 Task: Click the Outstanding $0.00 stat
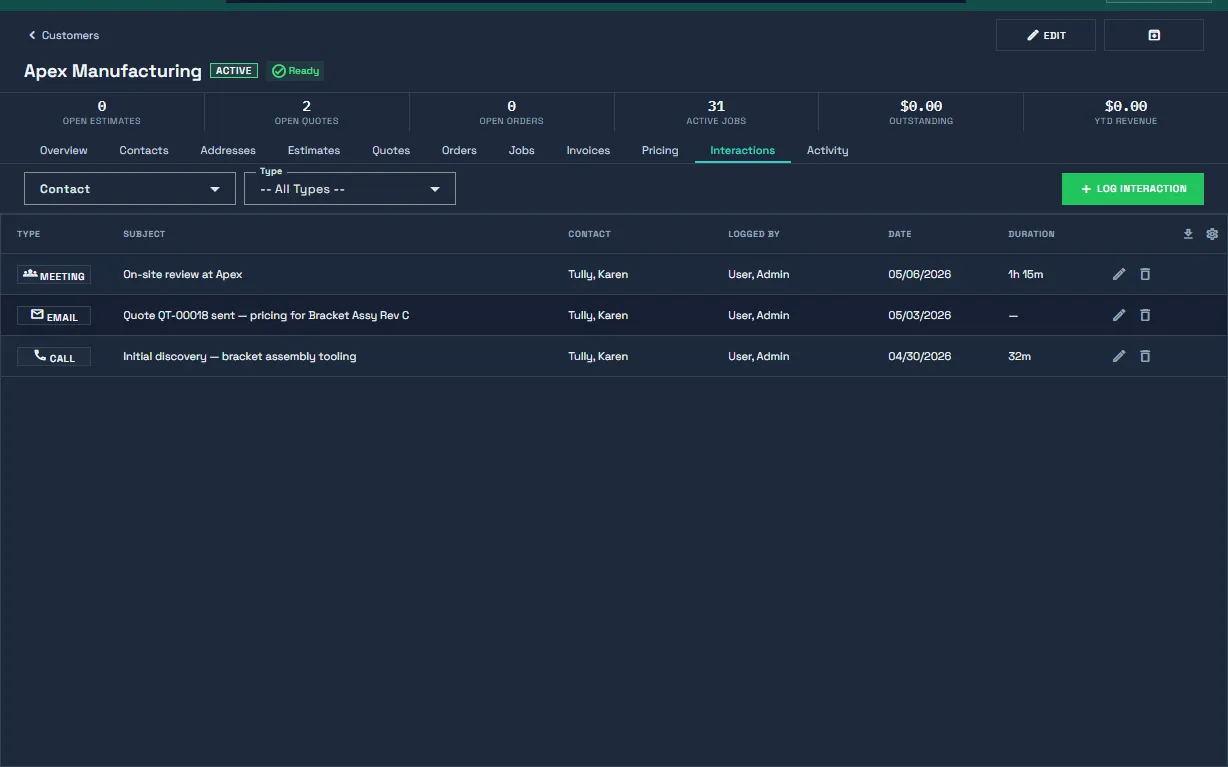coord(921,112)
